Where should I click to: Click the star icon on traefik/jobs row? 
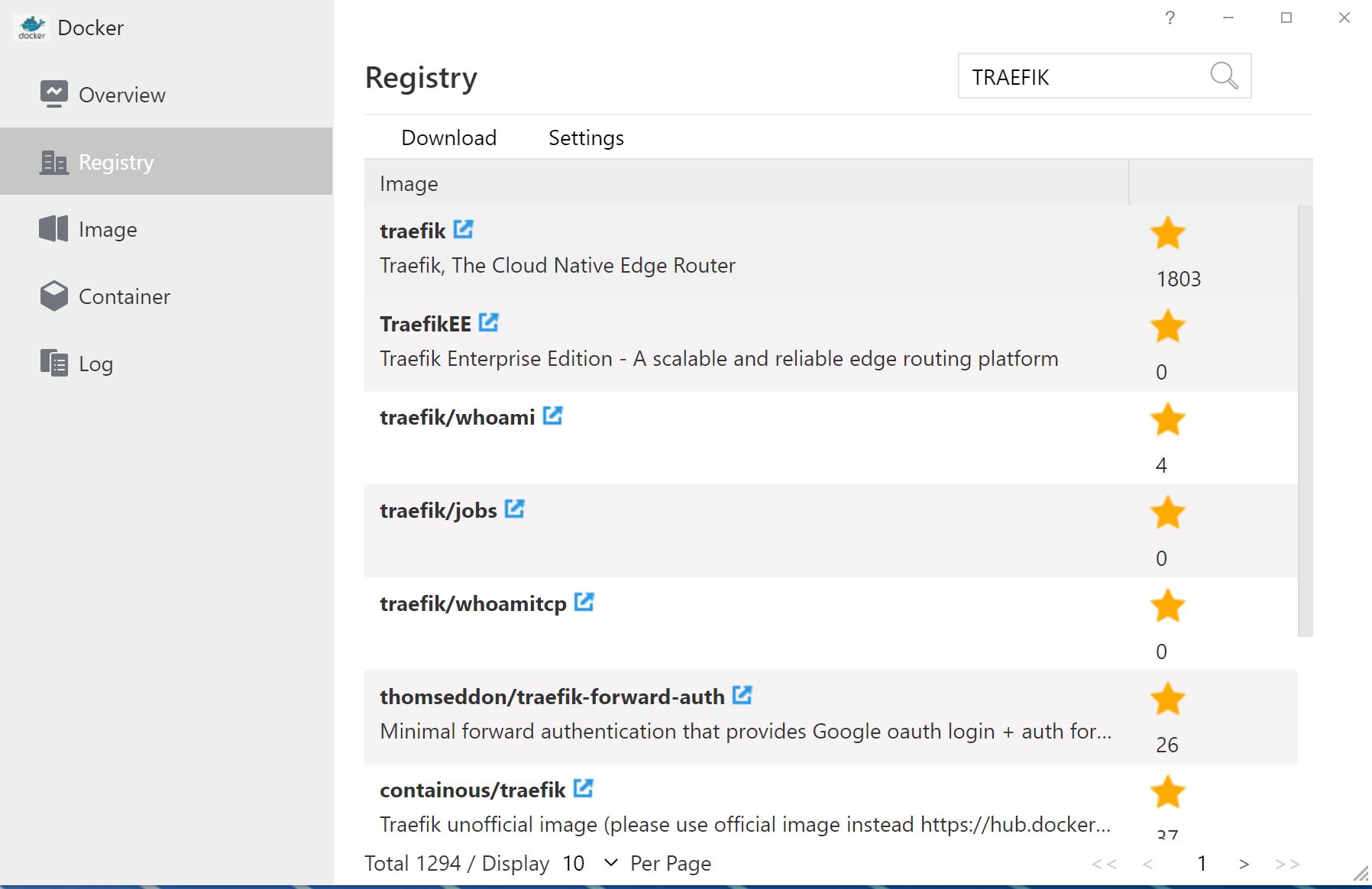pyautogui.click(x=1168, y=512)
